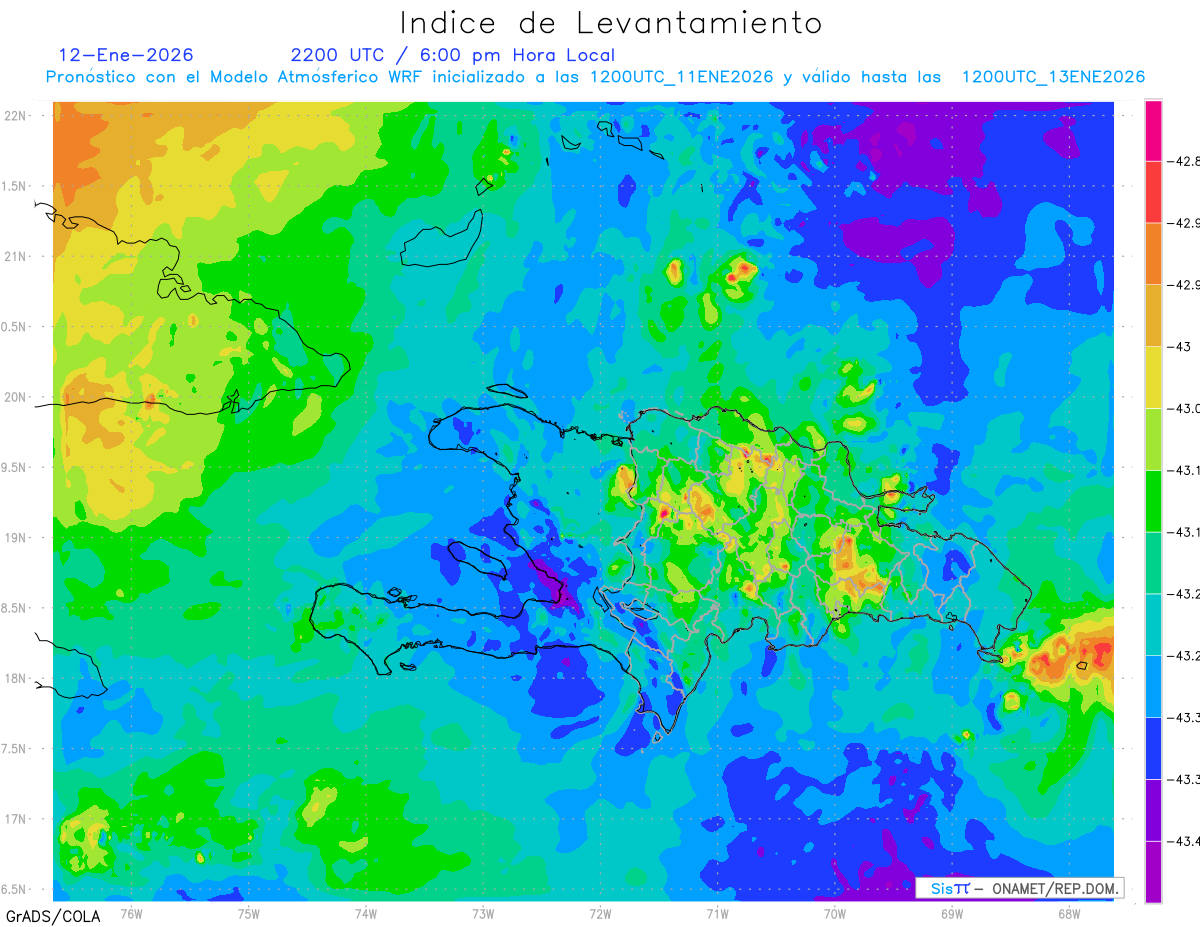Select the royal blue swatch in the color bar
The width and height of the screenshot is (1200, 927).
1153,749
